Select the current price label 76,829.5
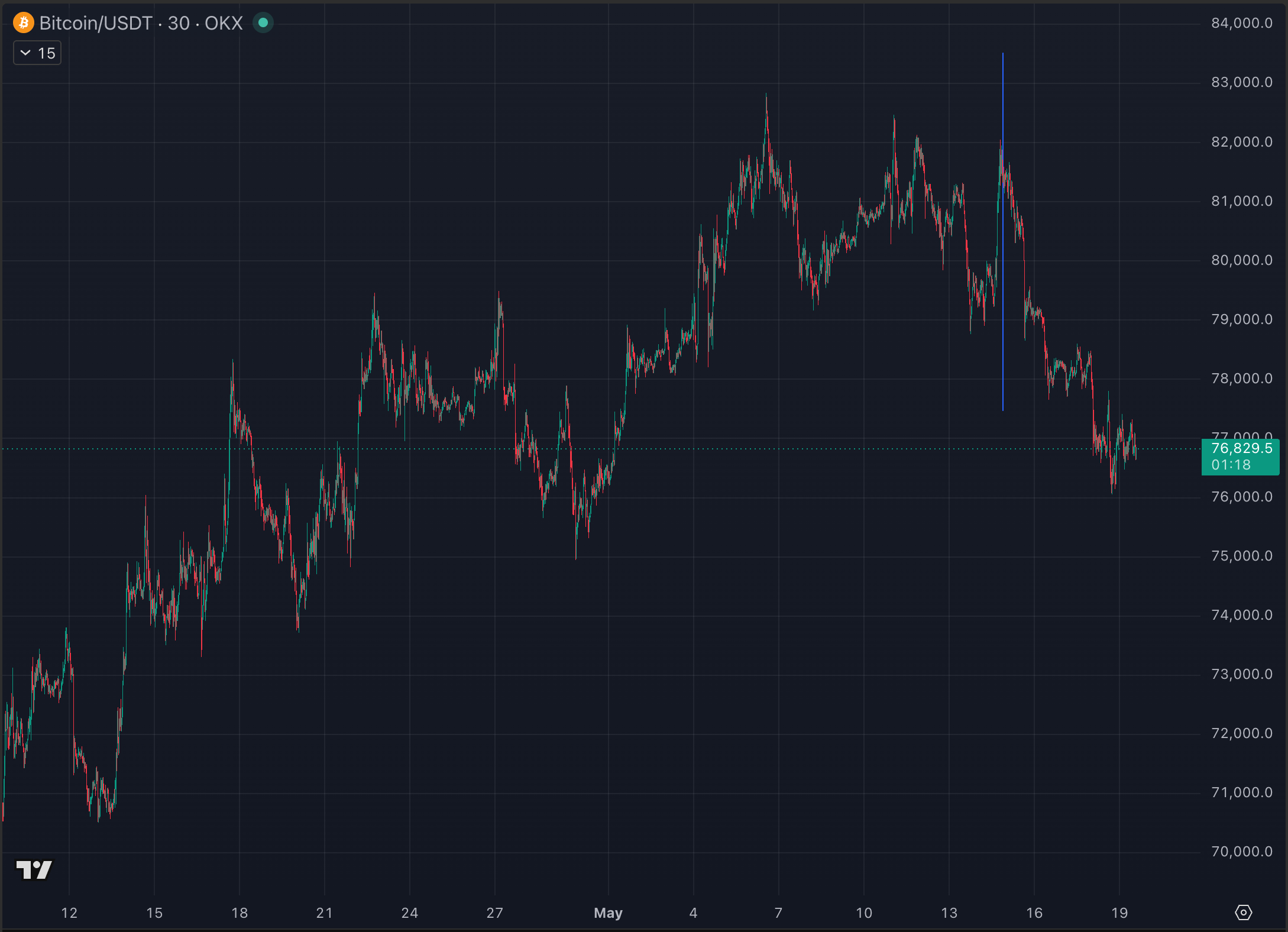 pos(1241,449)
